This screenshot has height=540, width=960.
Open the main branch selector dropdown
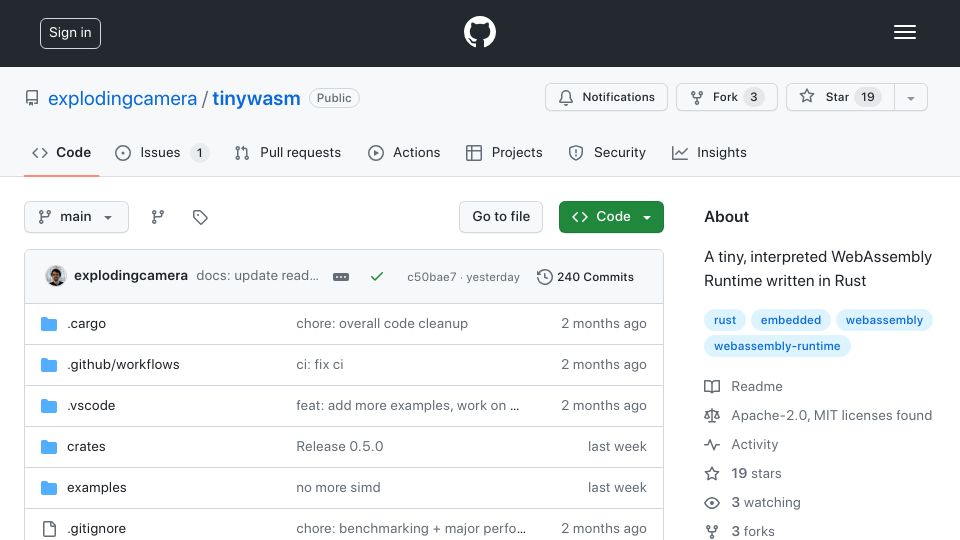click(x=76, y=217)
